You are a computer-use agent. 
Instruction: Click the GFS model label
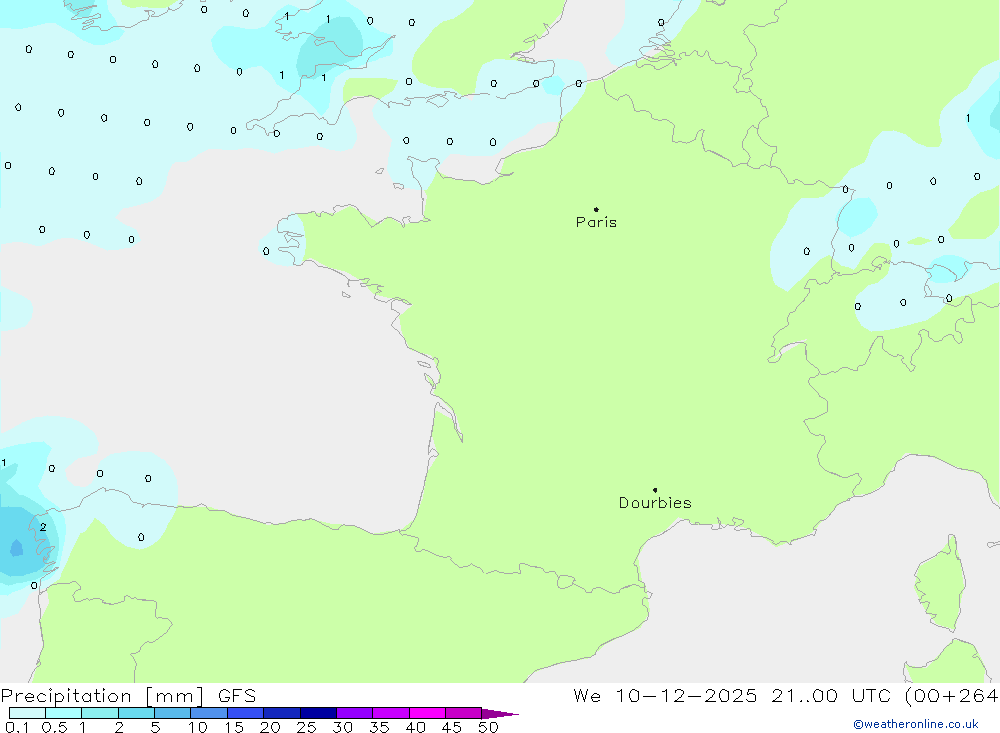pos(237,696)
